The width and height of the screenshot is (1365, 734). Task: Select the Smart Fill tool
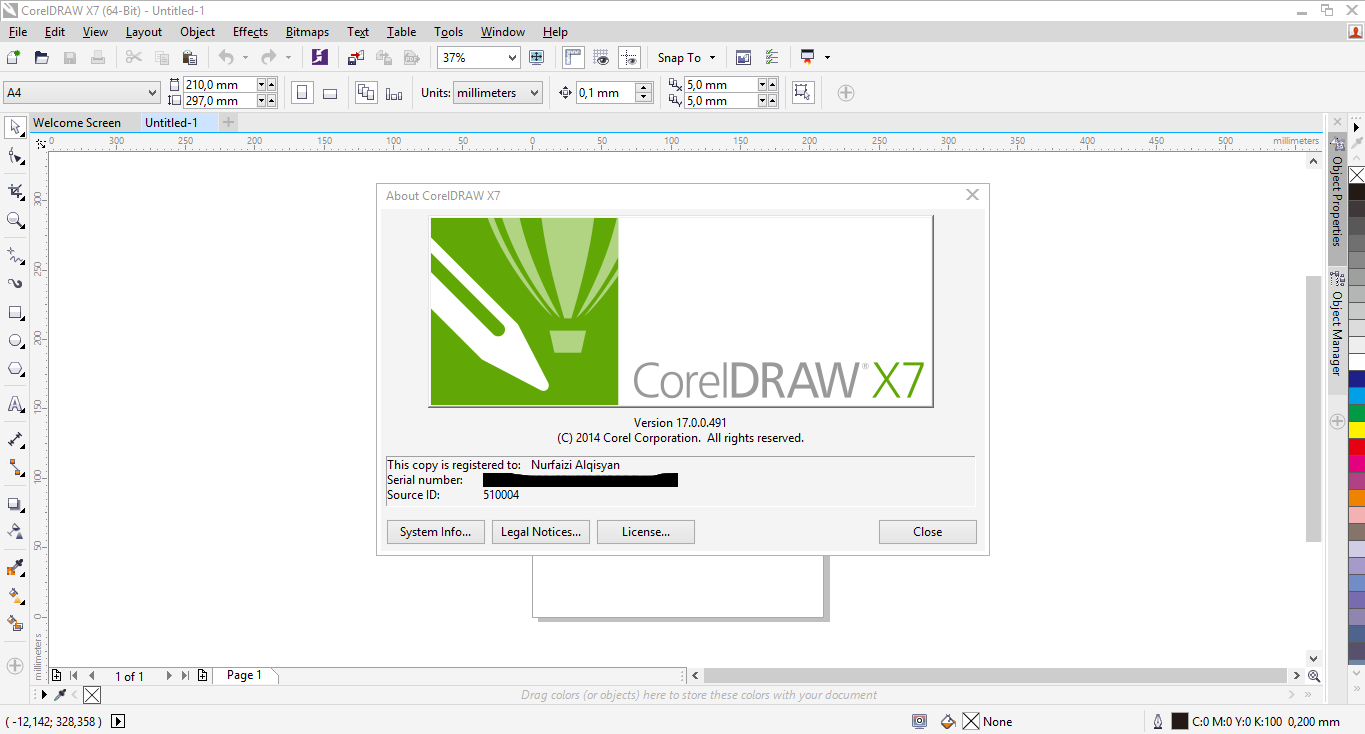pyautogui.click(x=15, y=623)
